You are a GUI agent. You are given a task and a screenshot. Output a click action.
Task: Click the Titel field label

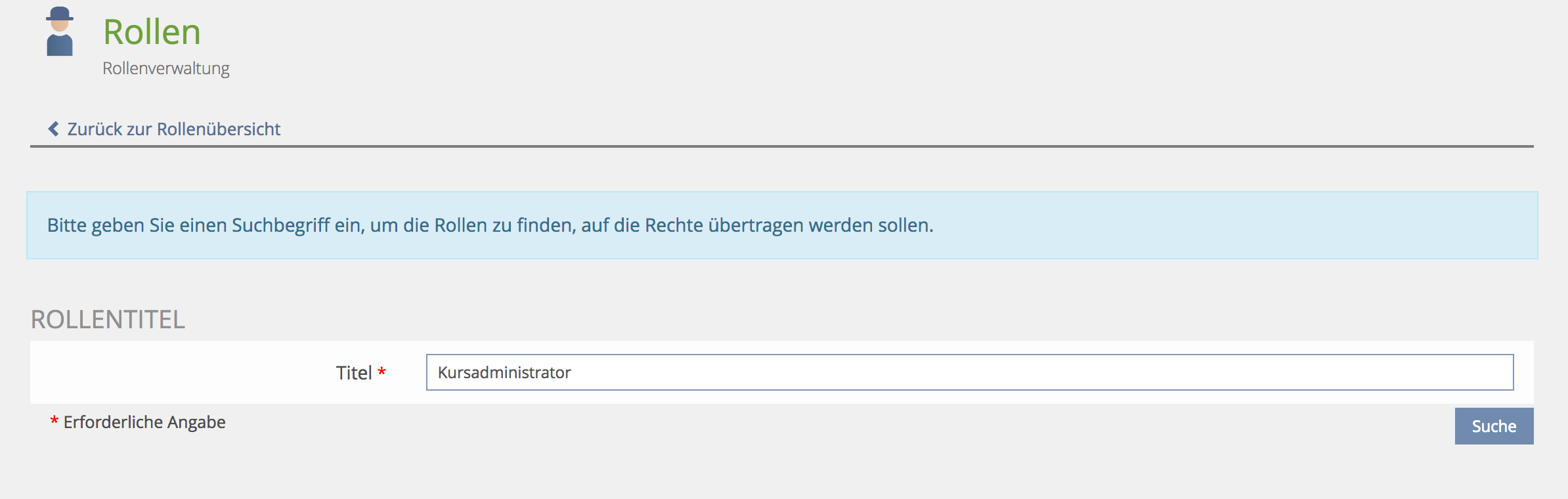354,373
